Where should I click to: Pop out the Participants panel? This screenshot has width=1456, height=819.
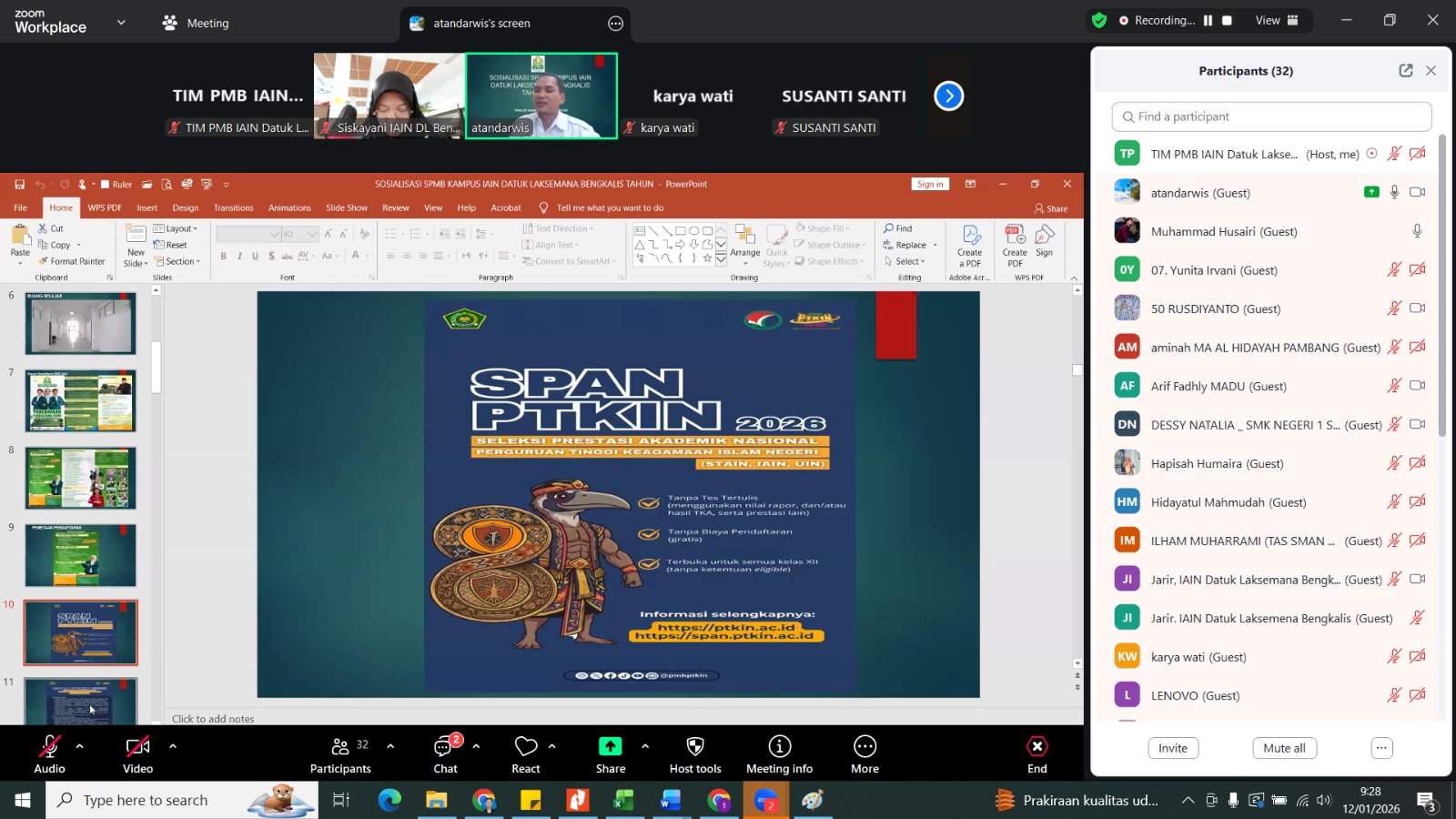point(1406,71)
